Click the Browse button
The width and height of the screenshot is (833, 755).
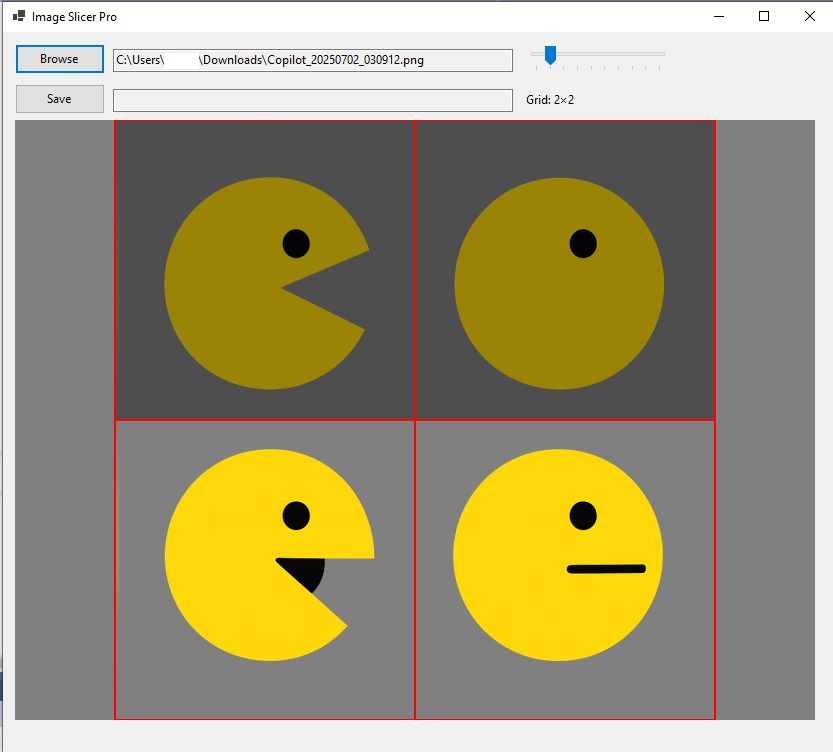tap(59, 59)
